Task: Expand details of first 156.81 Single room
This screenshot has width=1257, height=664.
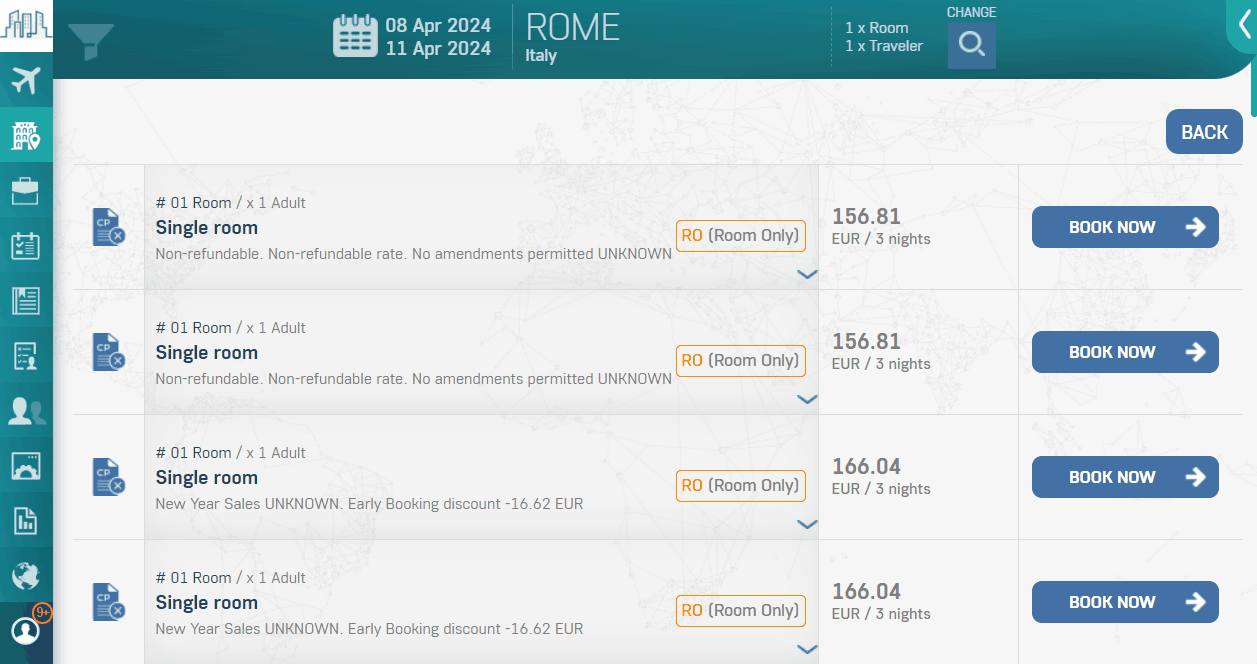Action: click(807, 275)
